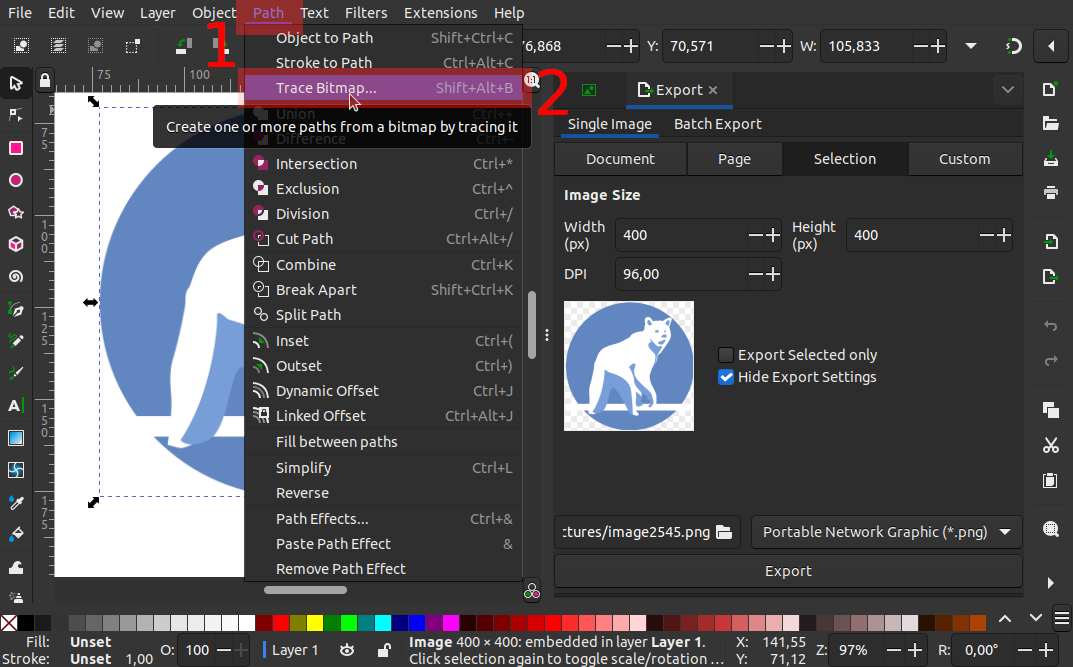Toggle the guides lock icon at ruler corner
Image resolution: width=1073 pixels, height=667 pixels.
pos(44,81)
